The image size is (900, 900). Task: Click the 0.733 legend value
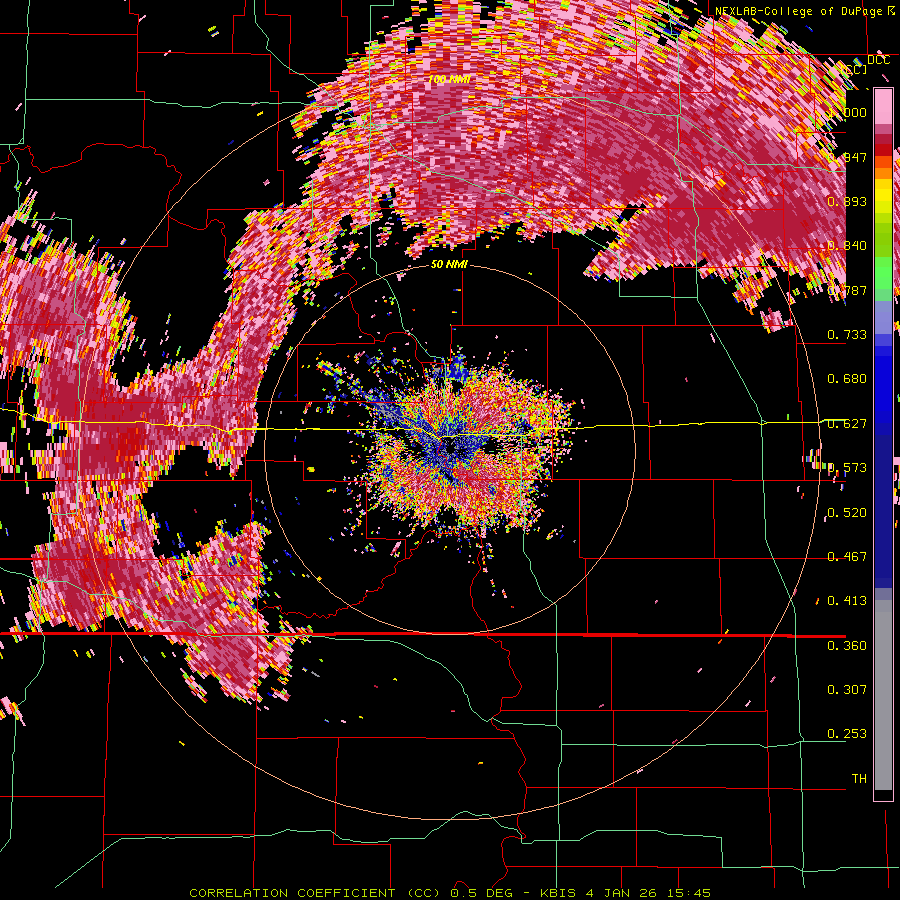point(847,335)
